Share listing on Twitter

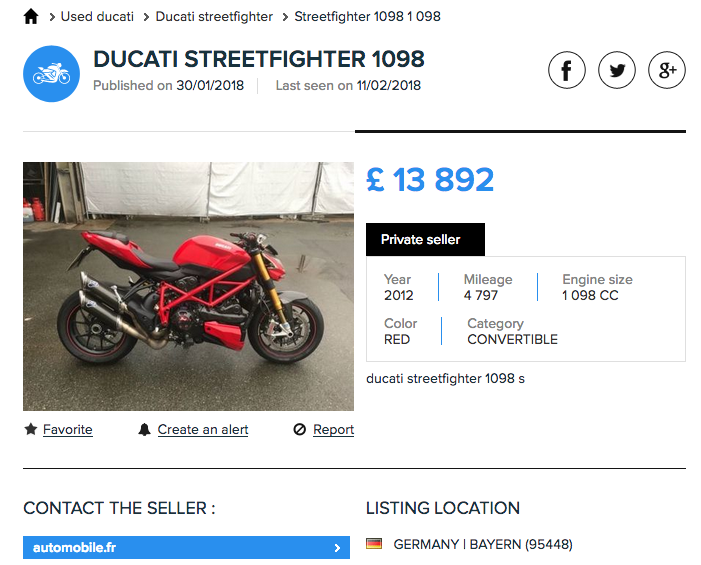617,71
